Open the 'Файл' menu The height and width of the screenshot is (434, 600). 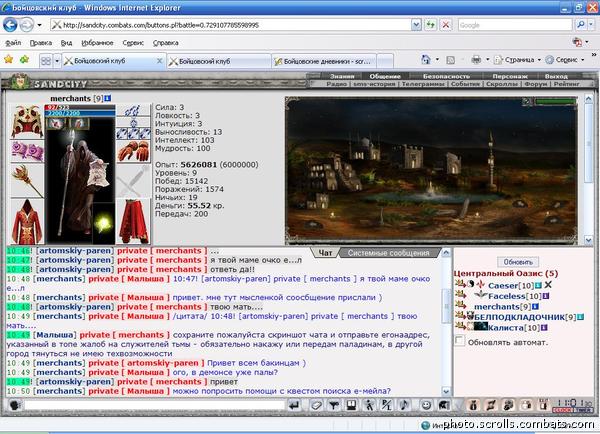(x=13, y=42)
